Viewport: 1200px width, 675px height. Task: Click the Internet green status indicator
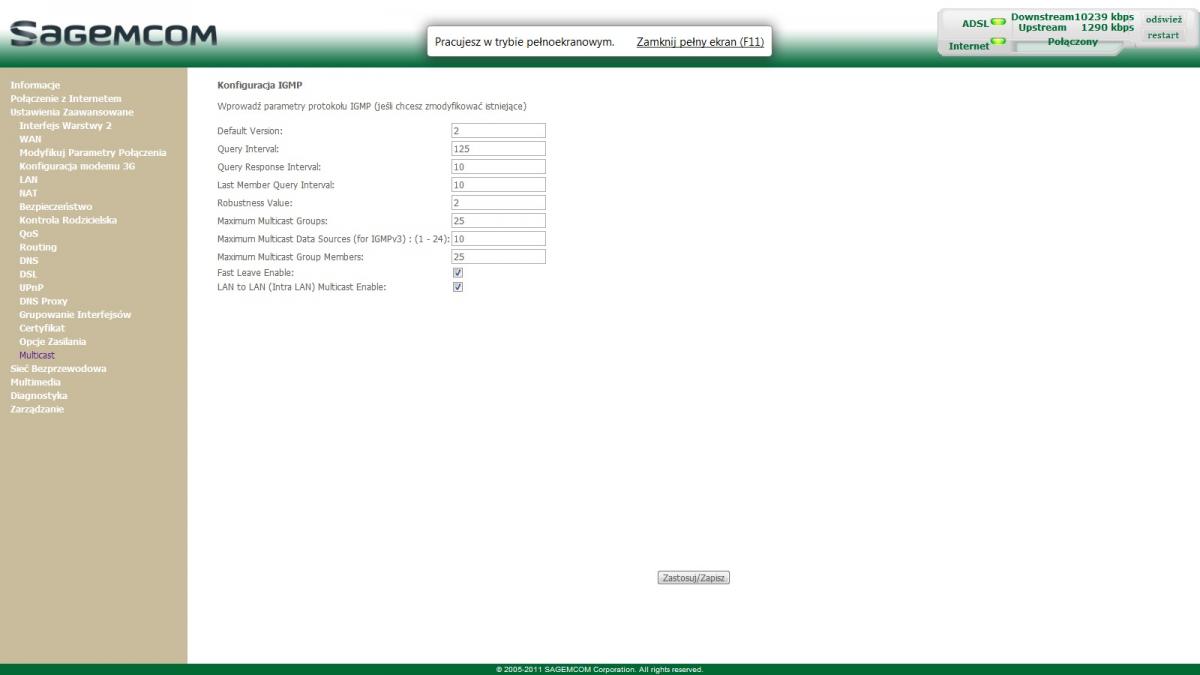click(997, 42)
